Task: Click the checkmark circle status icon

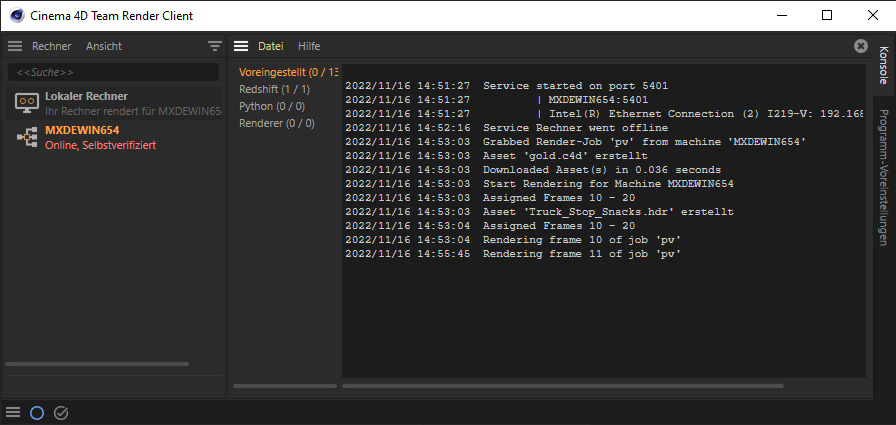Action: [x=61, y=412]
